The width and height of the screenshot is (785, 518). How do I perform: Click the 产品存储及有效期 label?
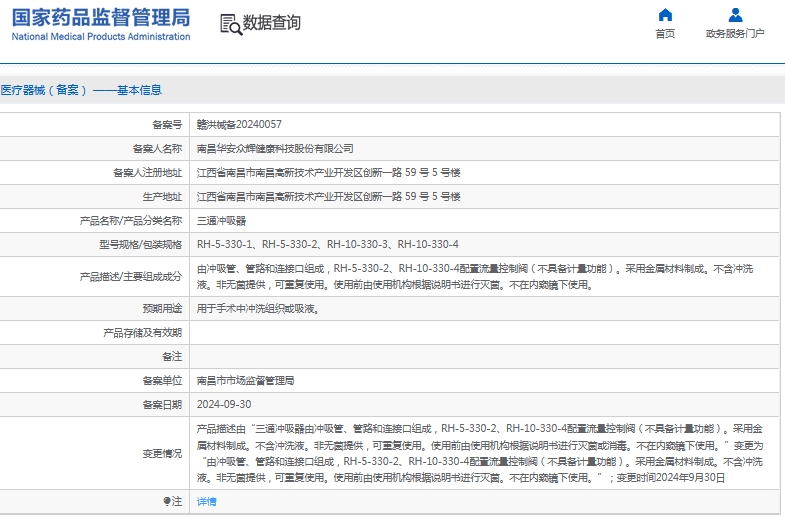pos(143,333)
